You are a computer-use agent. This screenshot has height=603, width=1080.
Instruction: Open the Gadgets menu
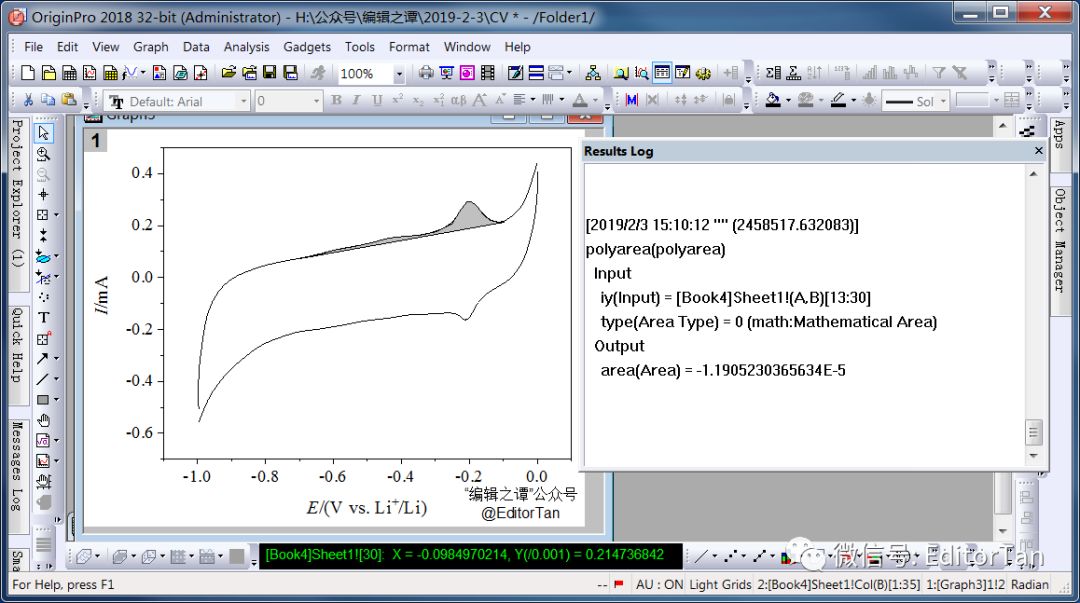tap(307, 47)
